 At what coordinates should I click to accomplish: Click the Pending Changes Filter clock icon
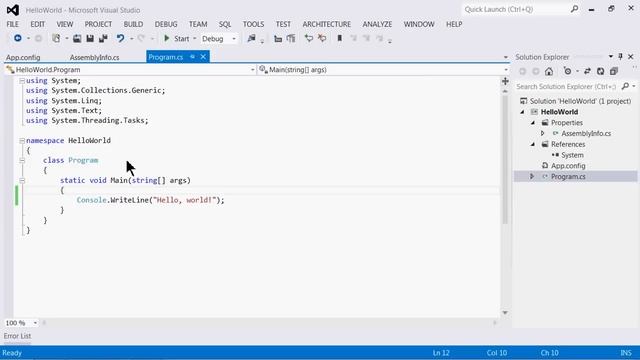(x=567, y=71)
